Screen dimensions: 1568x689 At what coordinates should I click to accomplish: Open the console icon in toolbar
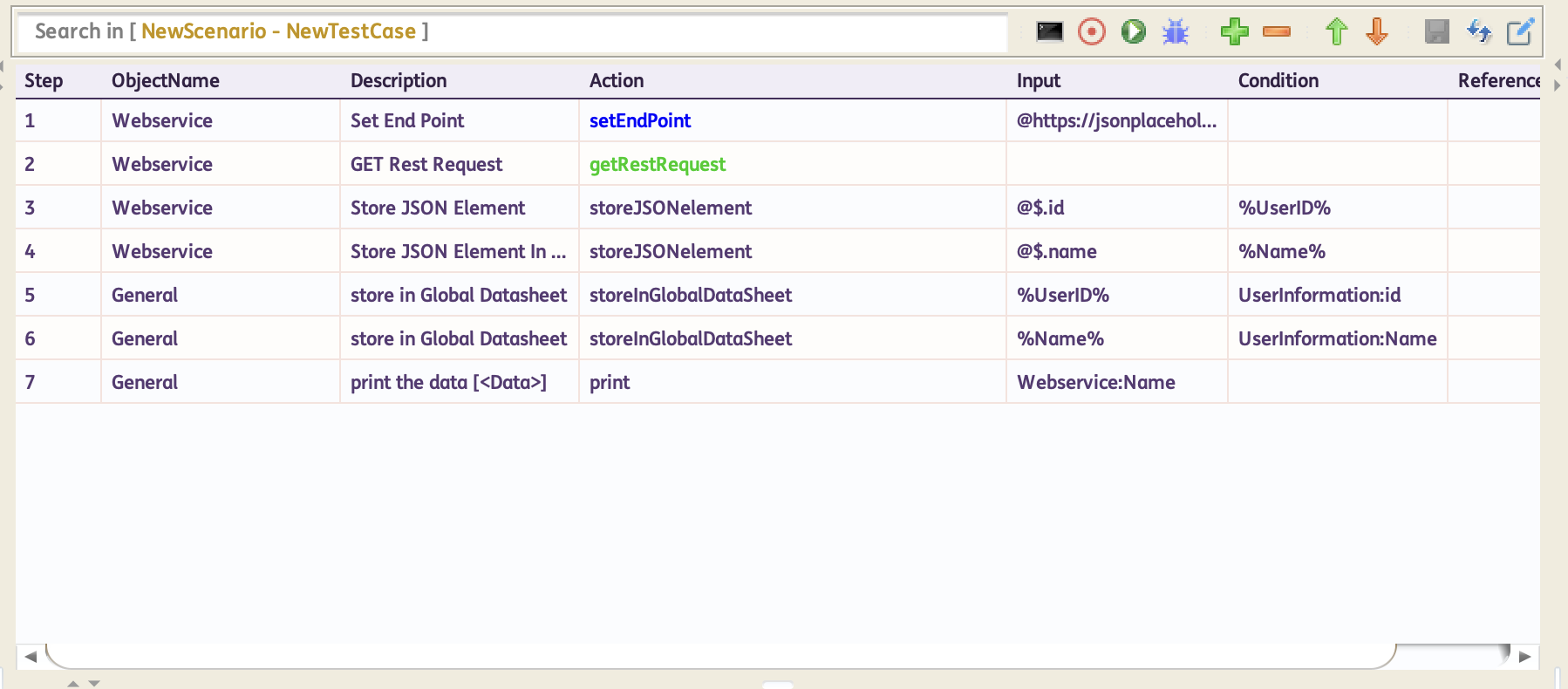coord(1049,32)
